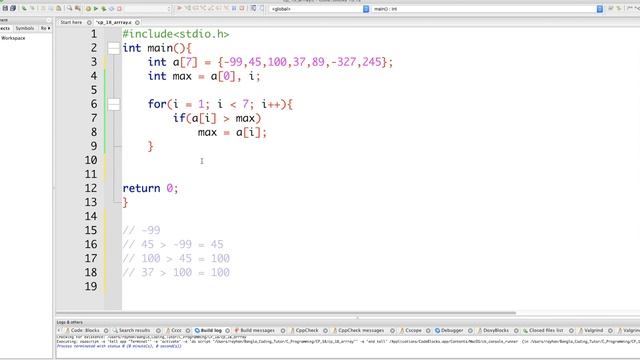This screenshot has height=360, width=640.
Task: Click the 'Logs & others' panel title
Action: (69, 322)
